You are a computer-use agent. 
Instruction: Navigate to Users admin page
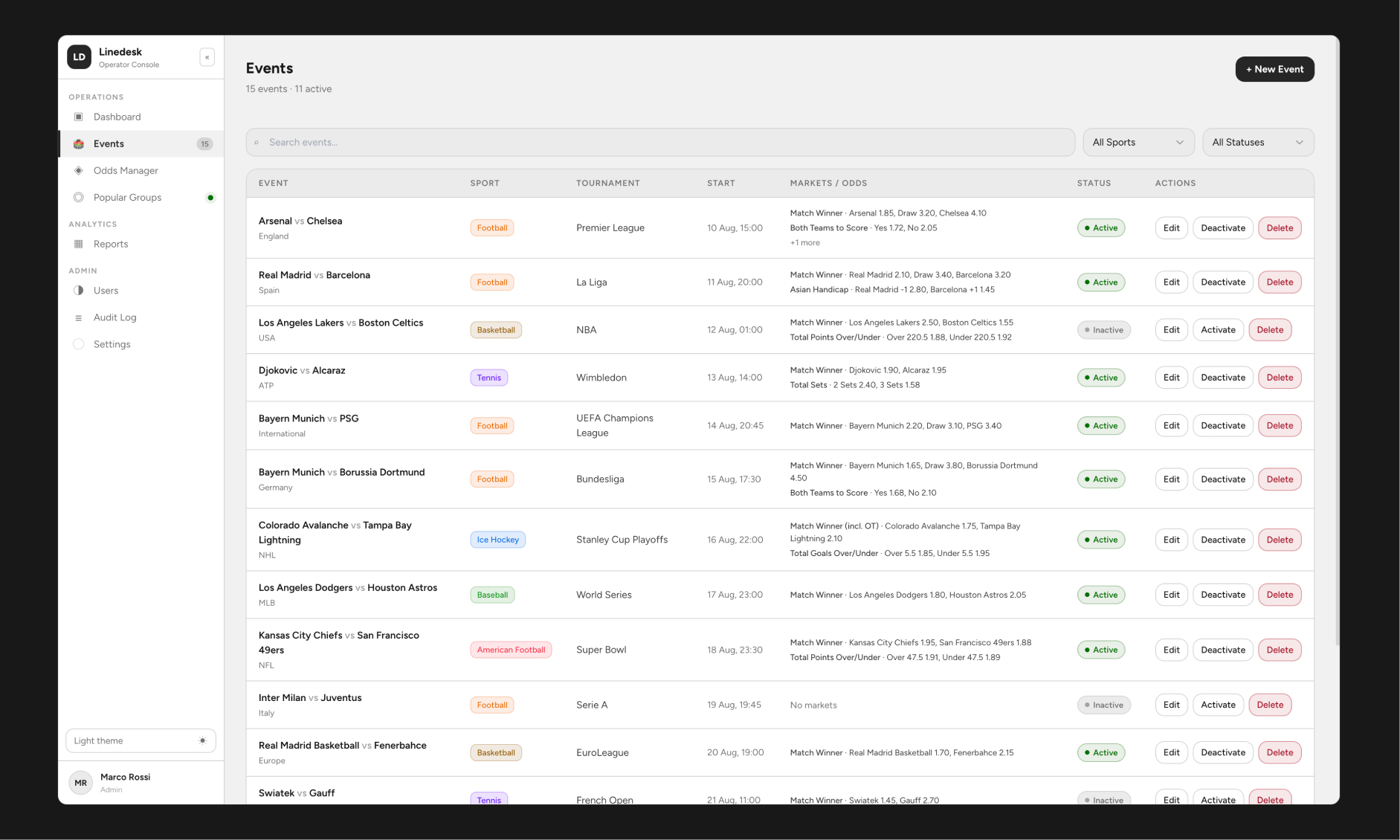tap(141, 291)
